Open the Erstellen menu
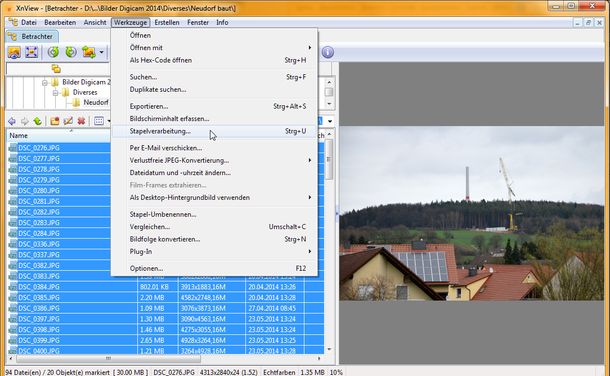Viewport: 610px width, 376px height. point(167,22)
